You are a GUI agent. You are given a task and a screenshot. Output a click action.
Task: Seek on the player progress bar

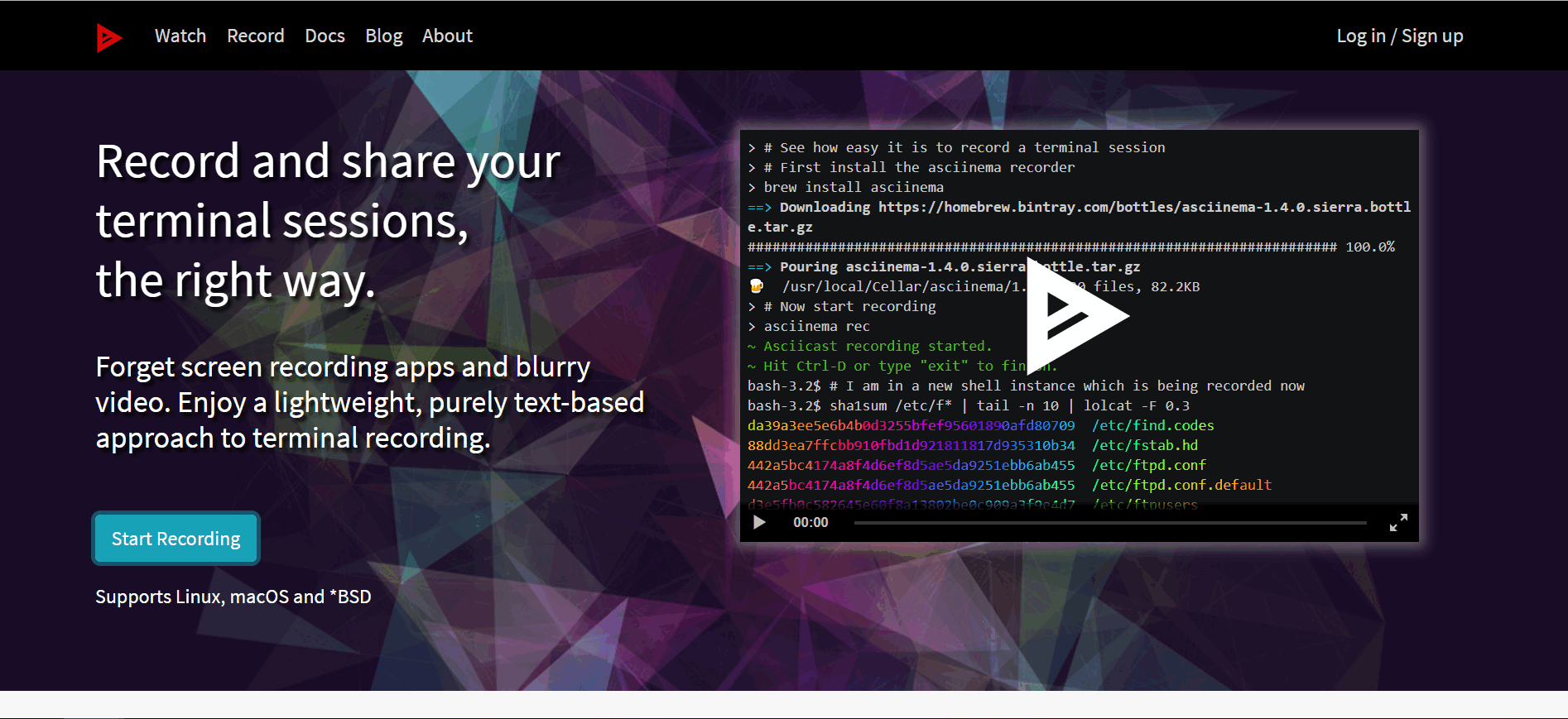1110,523
